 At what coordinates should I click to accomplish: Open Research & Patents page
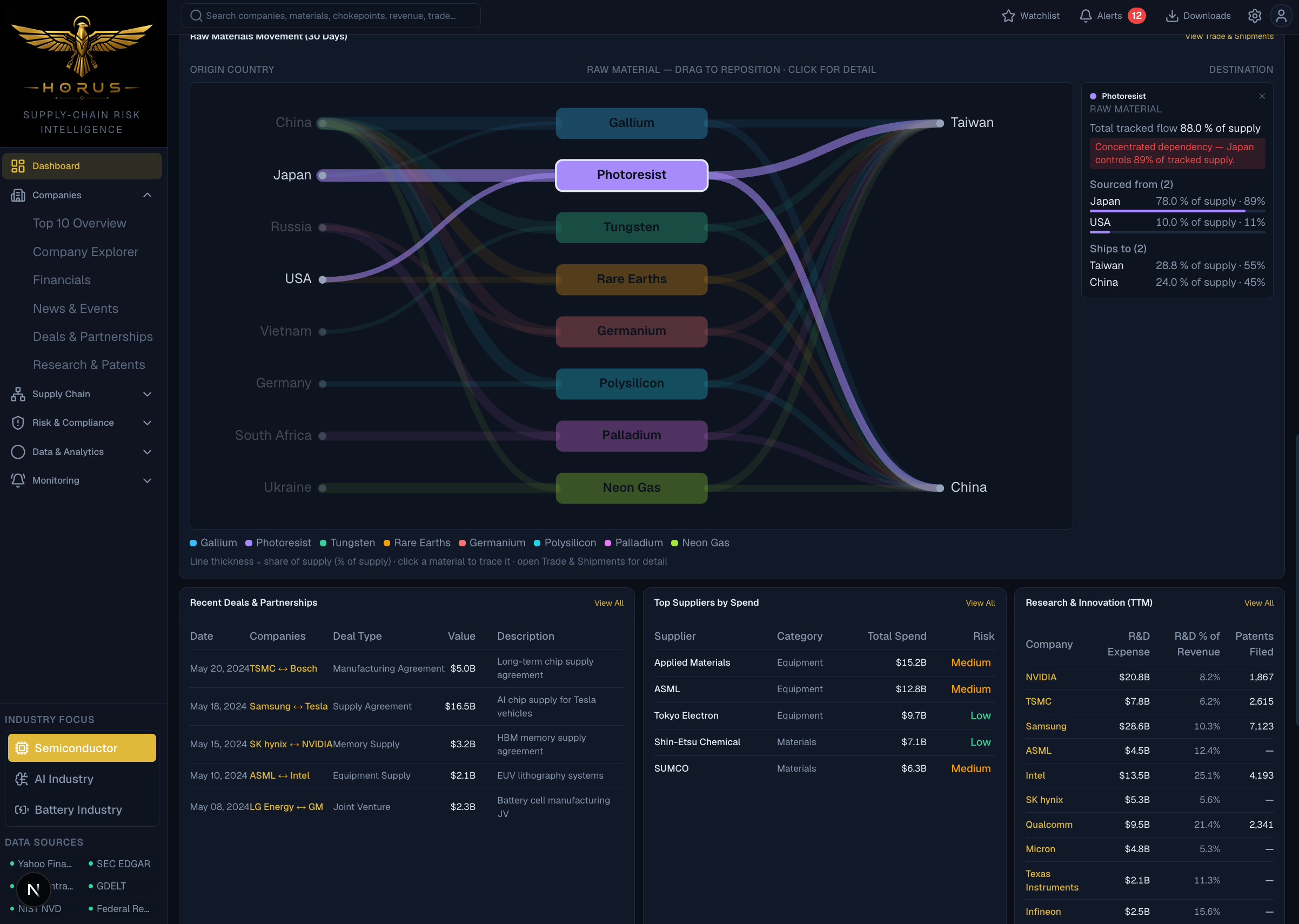pos(89,365)
